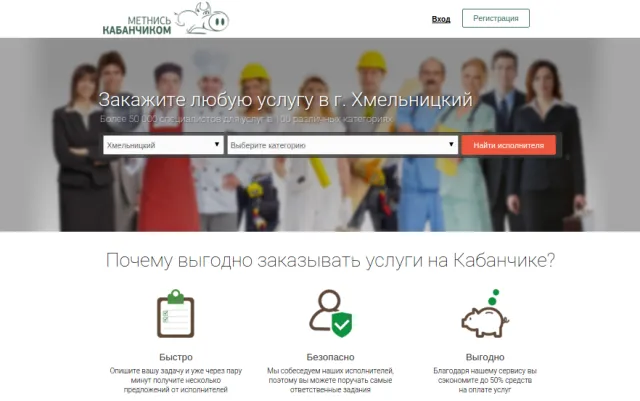640x401 pixels.
Task: Click the Выгодно title
Action: point(485,357)
